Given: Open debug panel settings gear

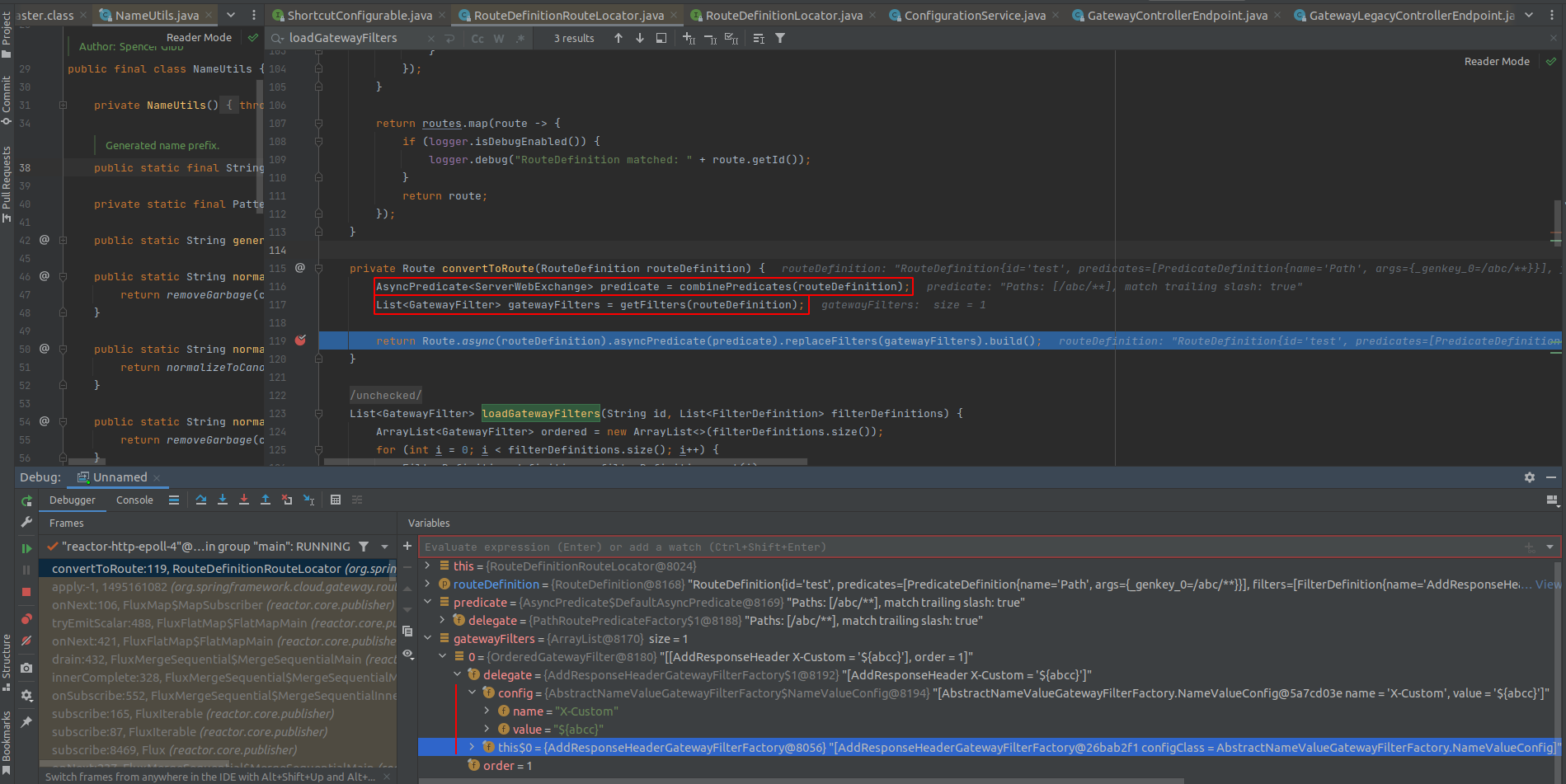Looking at the screenshot, I should coord(1530,477).
